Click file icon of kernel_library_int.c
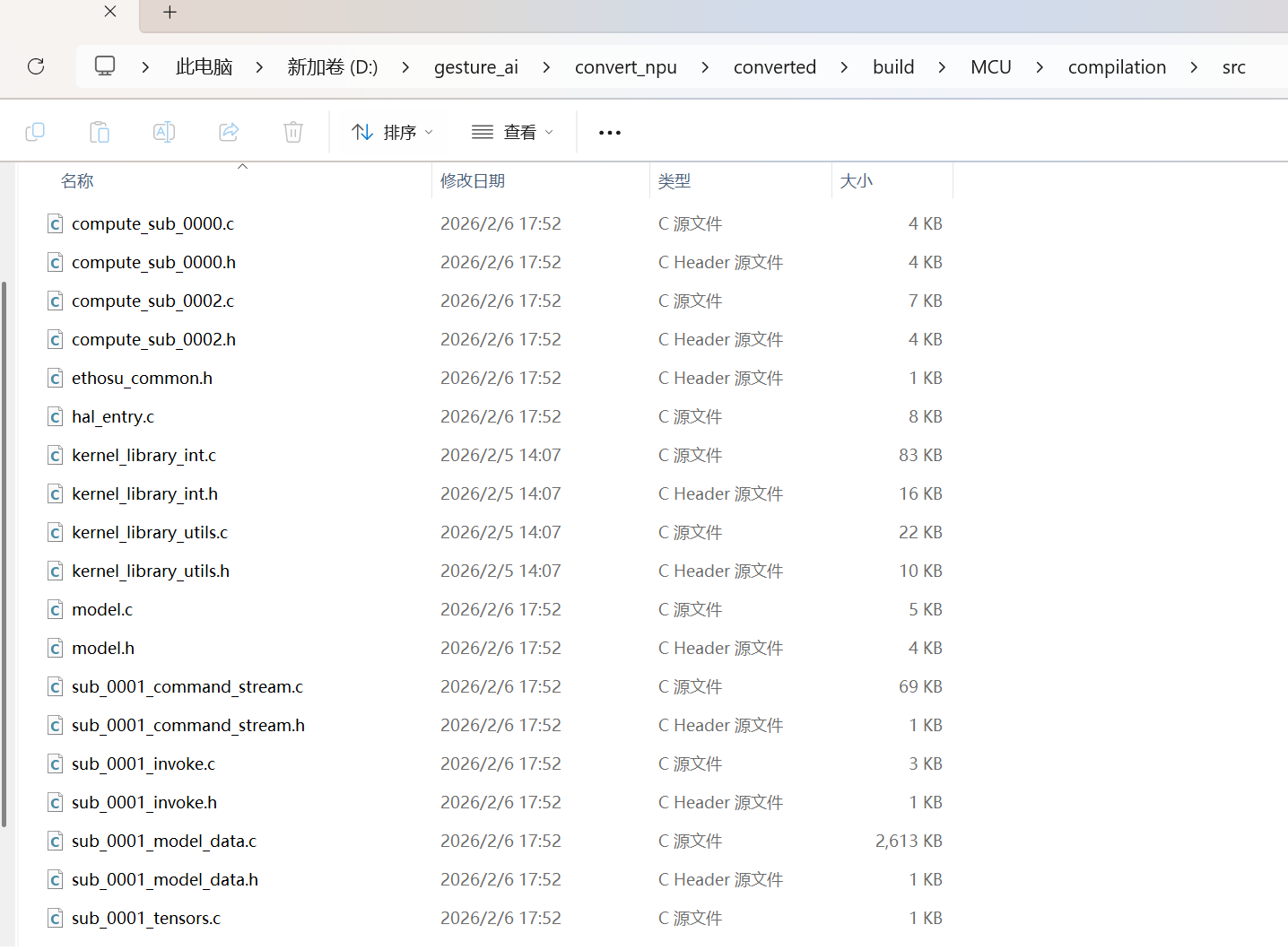 click(x=56, y=455)
